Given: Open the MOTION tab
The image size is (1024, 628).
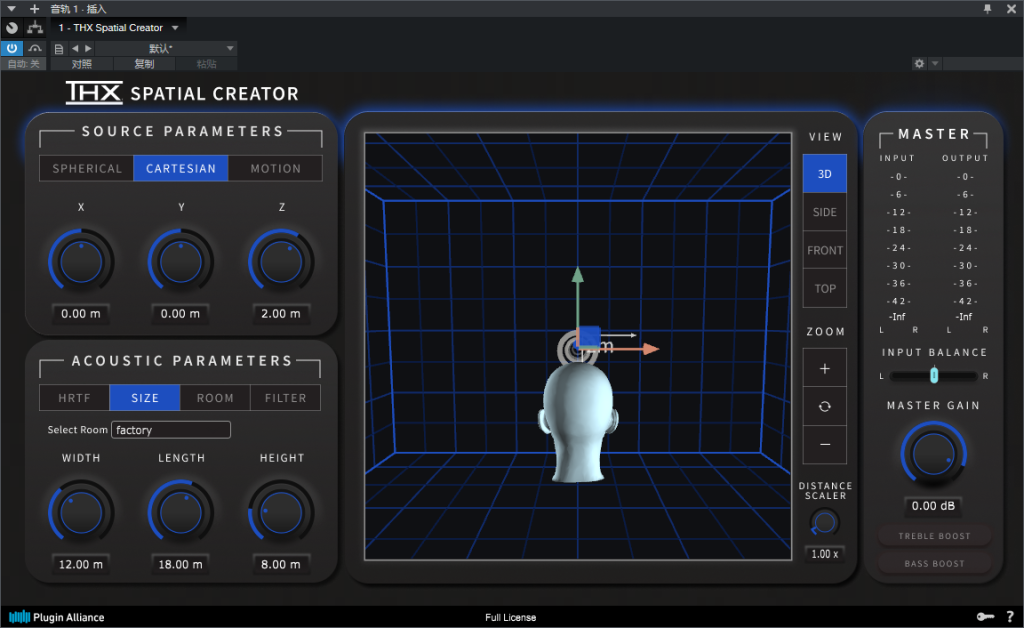Looking at the screenshot, I should click(276, 168).
